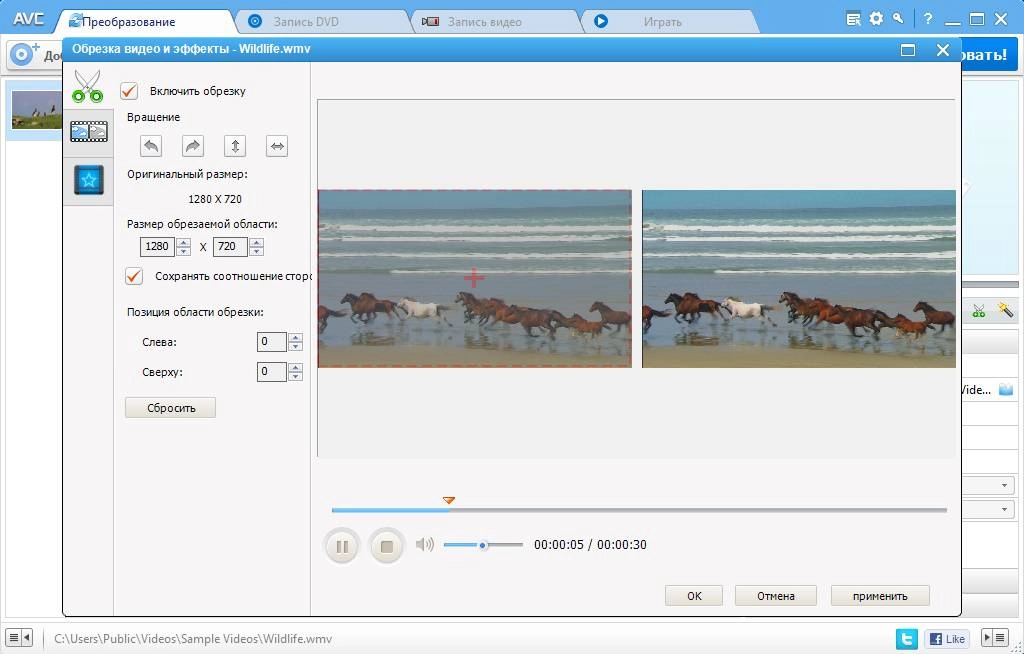Switch to the Играть tab
The image size is (1024, 654).
click(669, 22)
